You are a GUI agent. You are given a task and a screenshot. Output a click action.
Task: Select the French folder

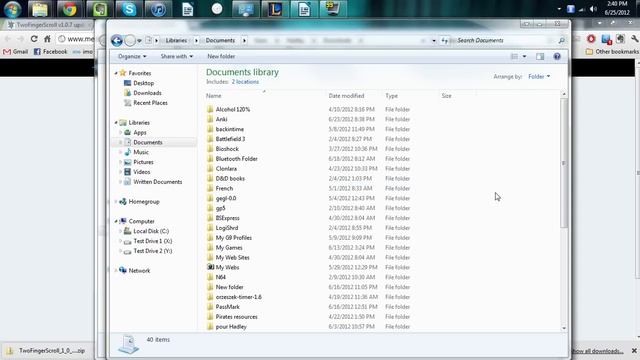coord(224,188)
